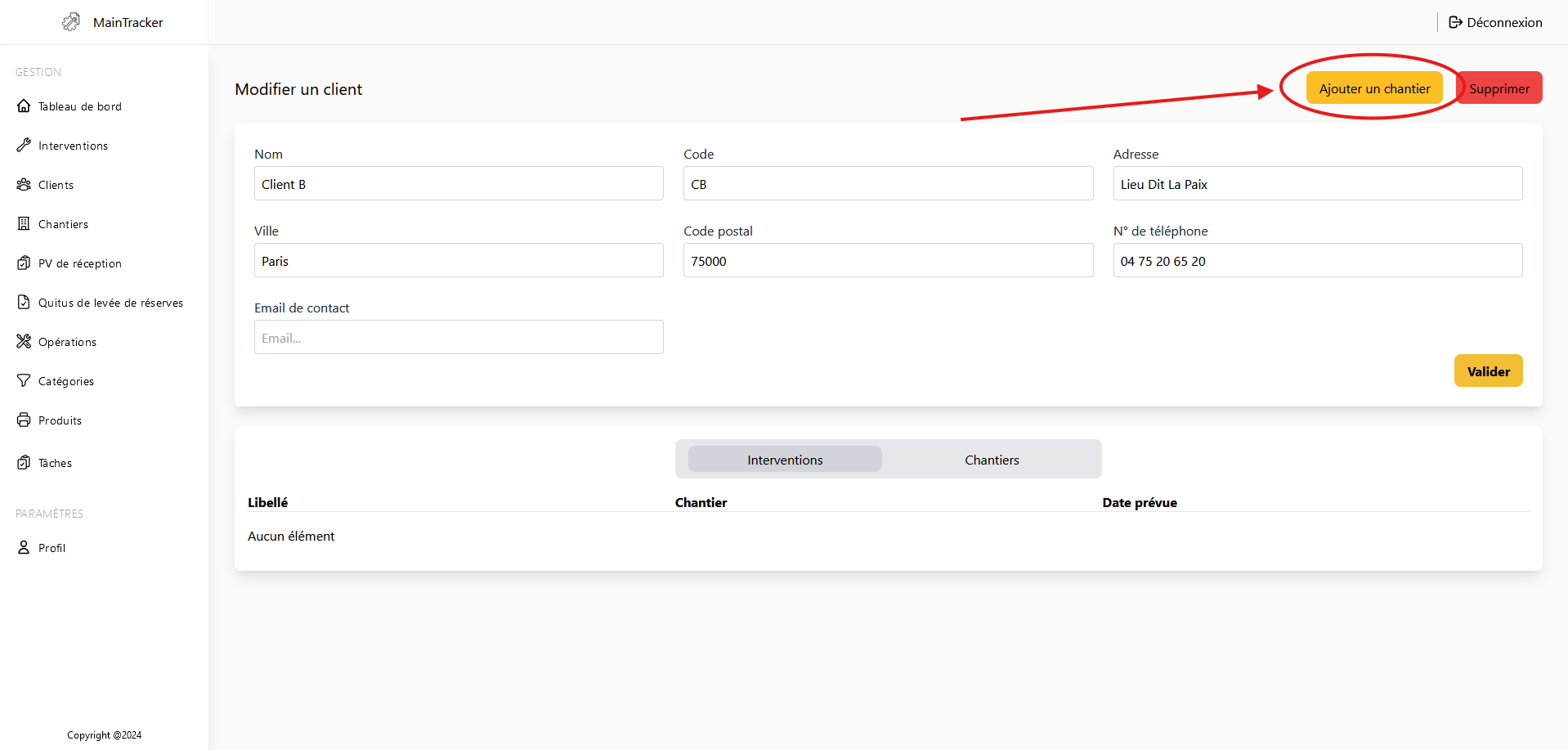Open Clients via the people icon
Screen dimensions: 1568x750
coord(24,185)
